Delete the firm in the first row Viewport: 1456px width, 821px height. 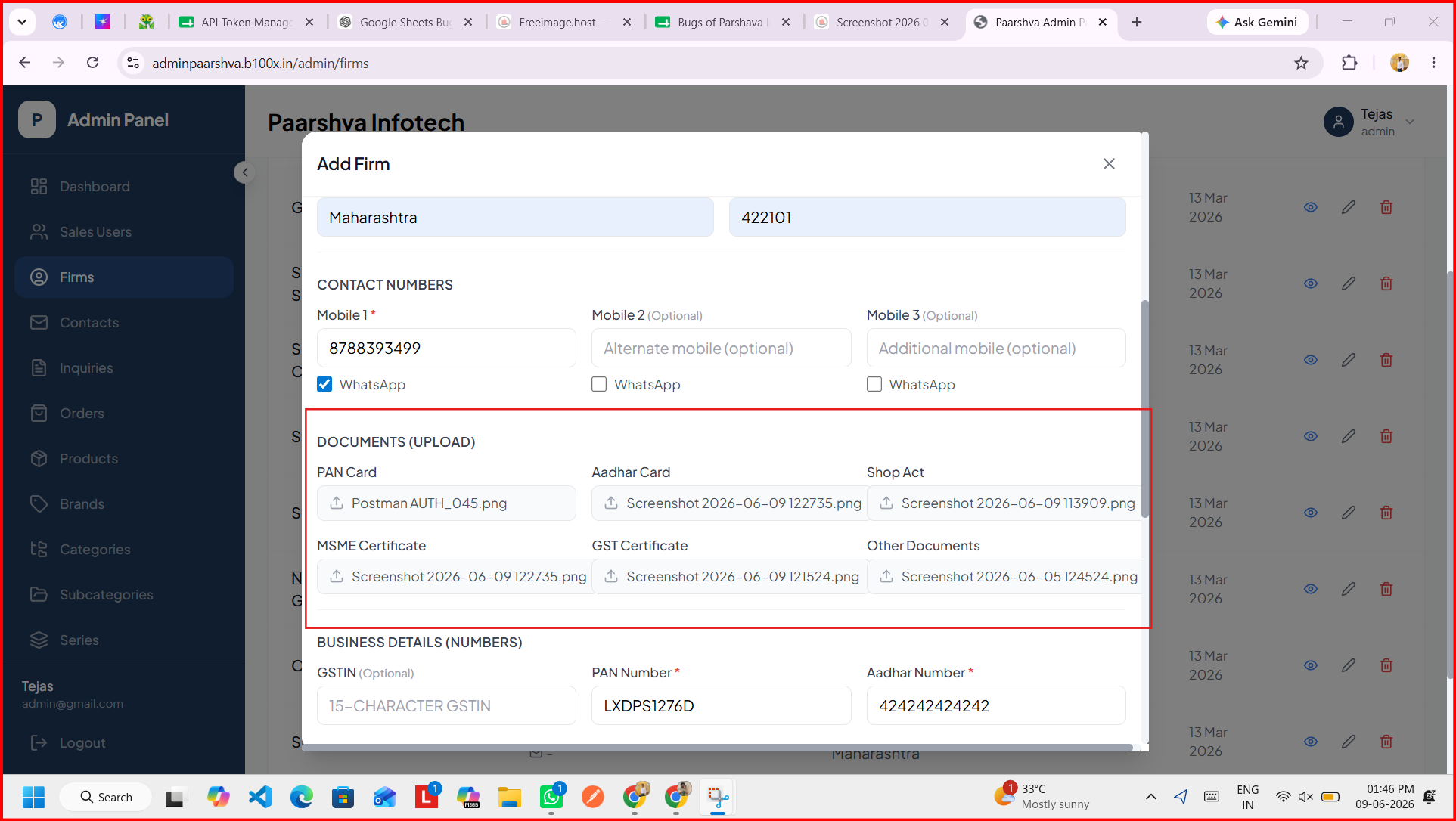[1386, 207]
